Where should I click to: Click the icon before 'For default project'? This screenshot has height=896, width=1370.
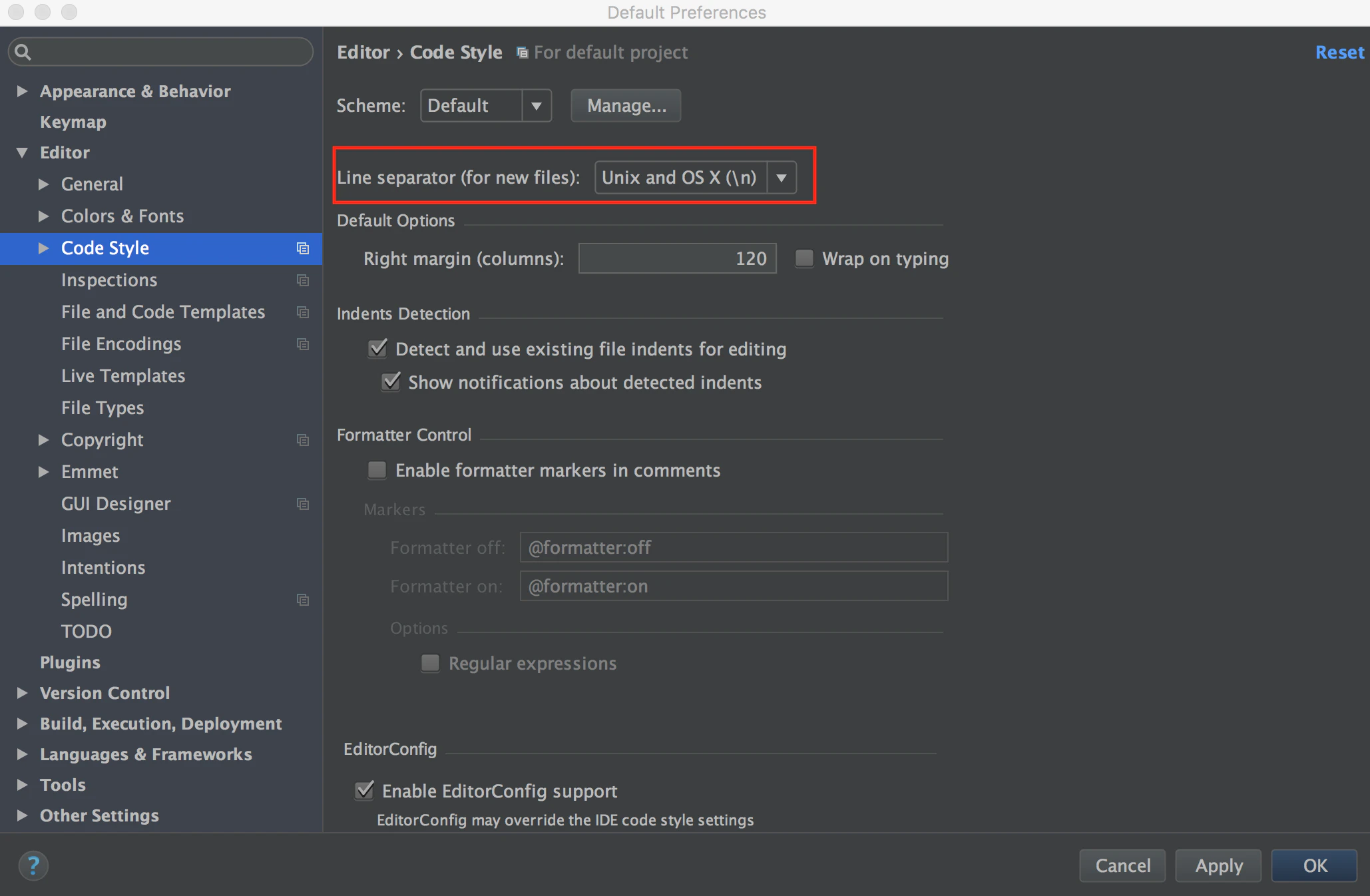[523, 53]
